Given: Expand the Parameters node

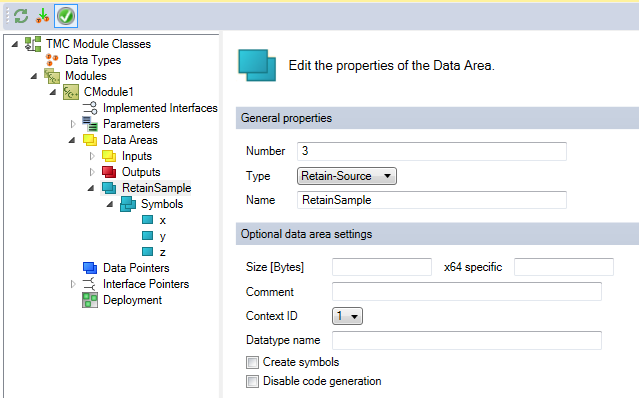Looking at the screenshot, I should (x=73, y=124).
